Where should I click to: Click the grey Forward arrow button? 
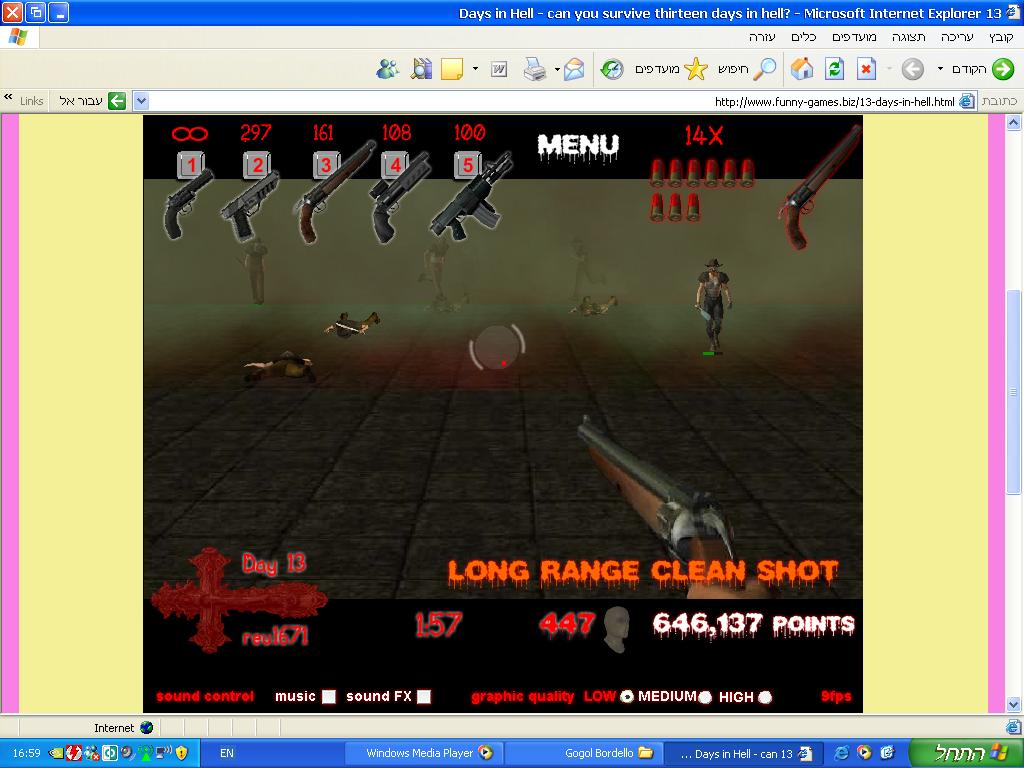click(x=912, y=69)
